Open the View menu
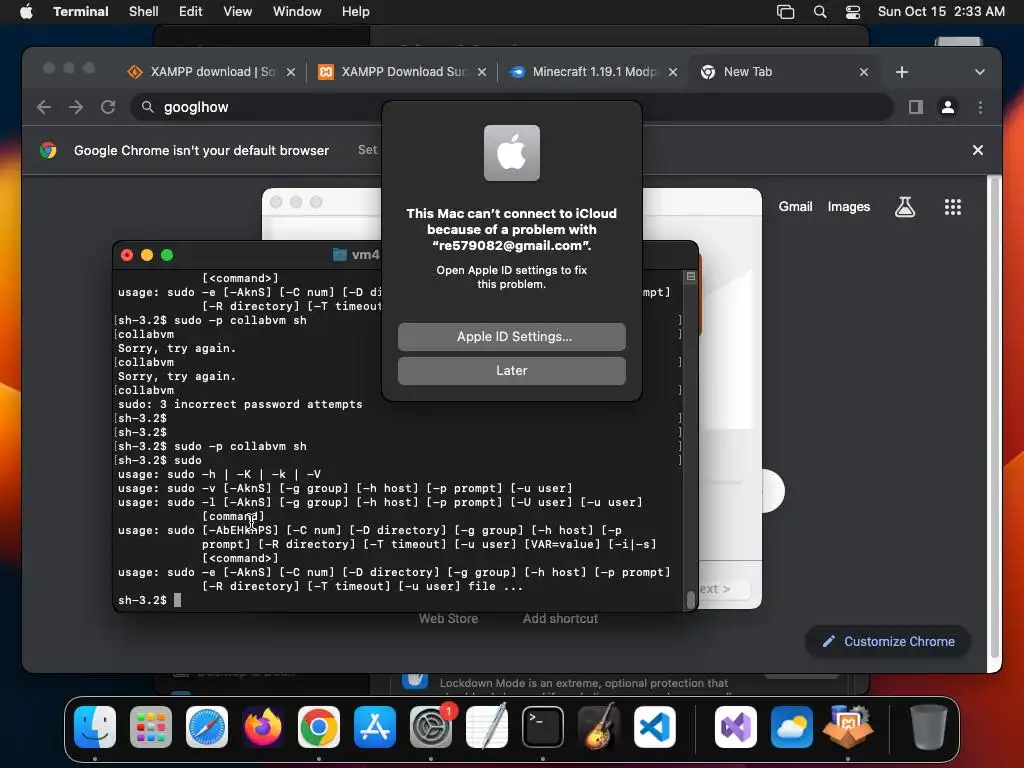The height and width of the screenshot is (768, 1024). [x=237, y=11]
